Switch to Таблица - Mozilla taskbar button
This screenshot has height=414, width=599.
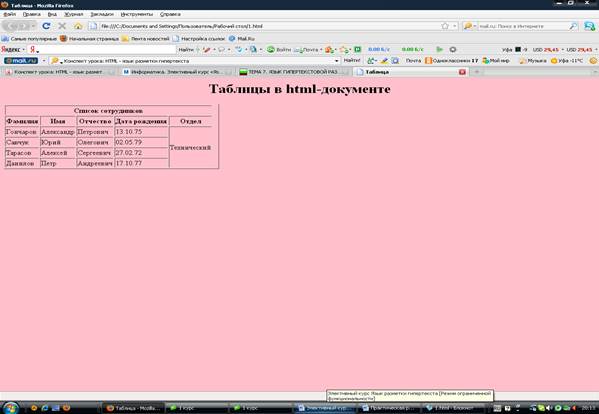click(x=134, y=408)
